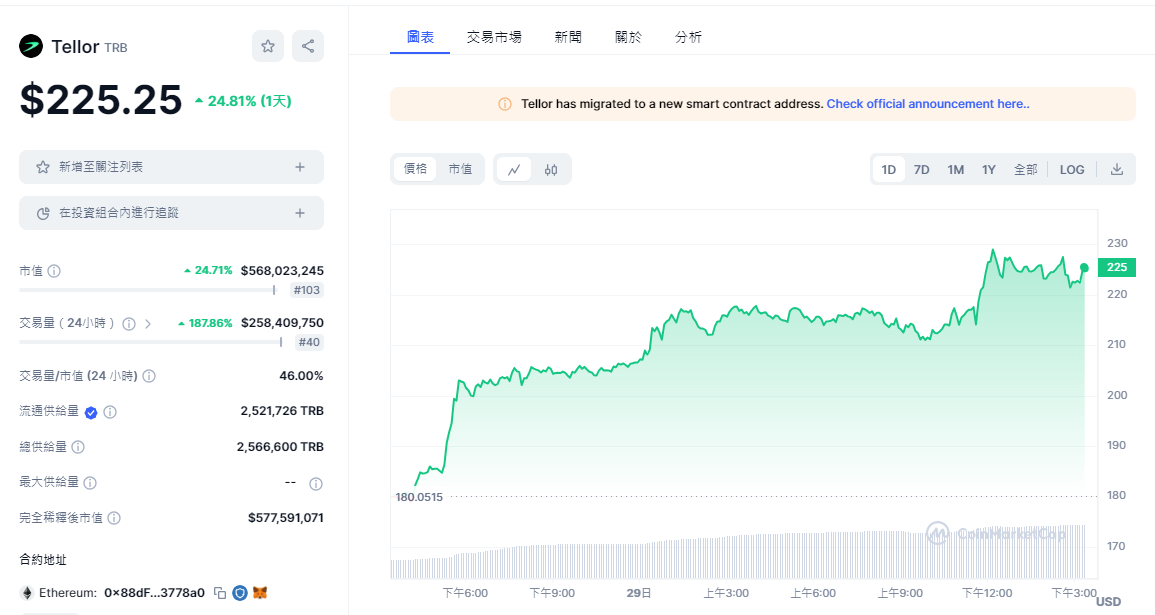Select the 分析 tab

point(688,37)
